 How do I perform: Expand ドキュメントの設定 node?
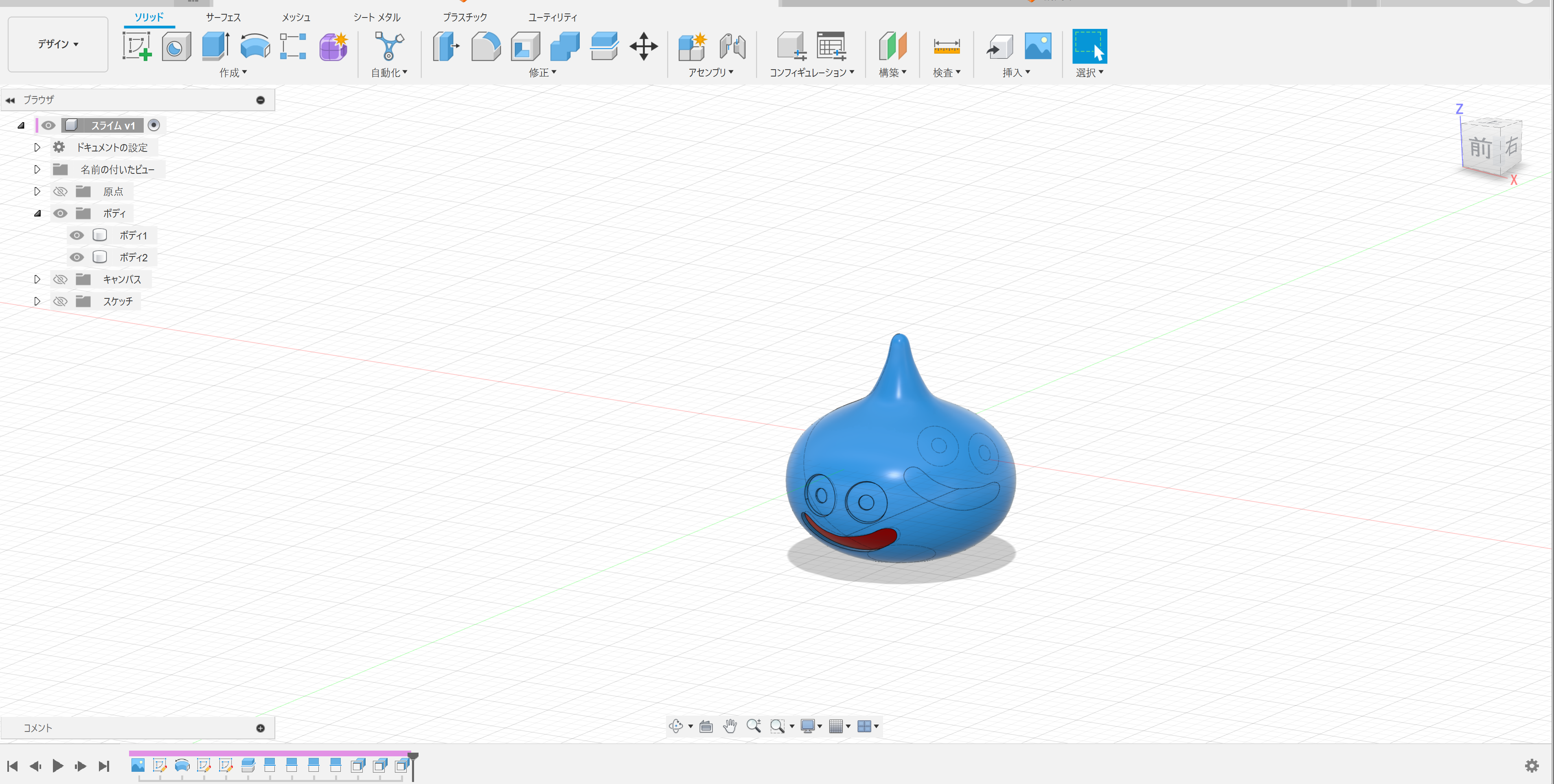point(37,147)
